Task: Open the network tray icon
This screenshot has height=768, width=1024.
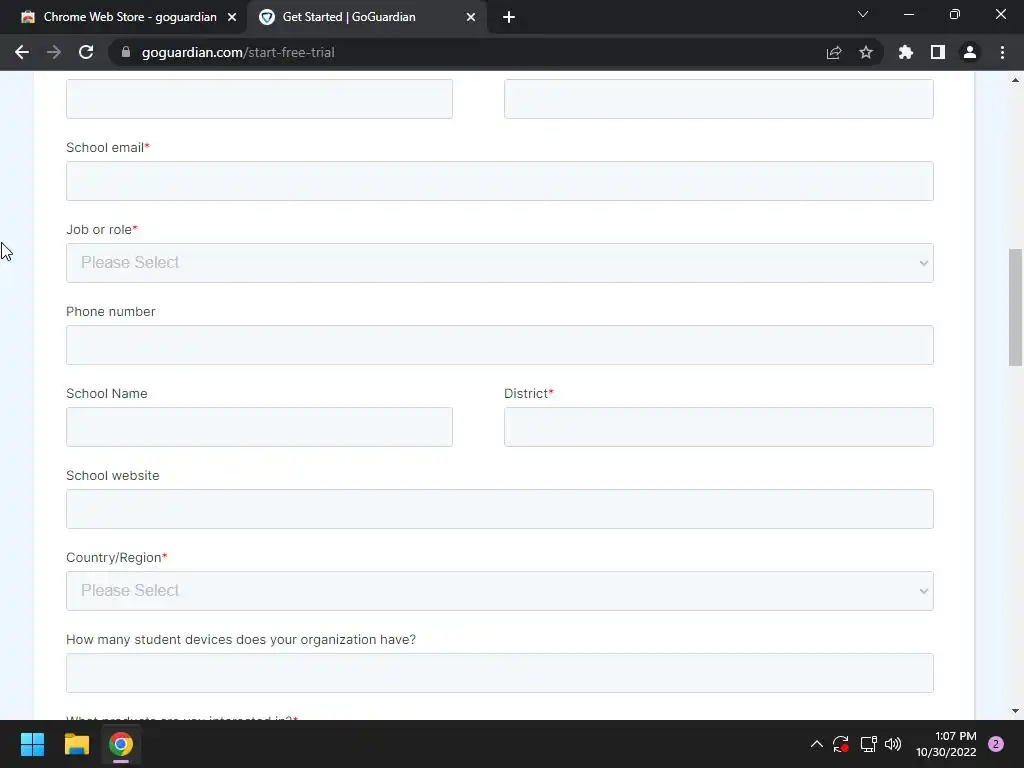Action: click(868, 744)
